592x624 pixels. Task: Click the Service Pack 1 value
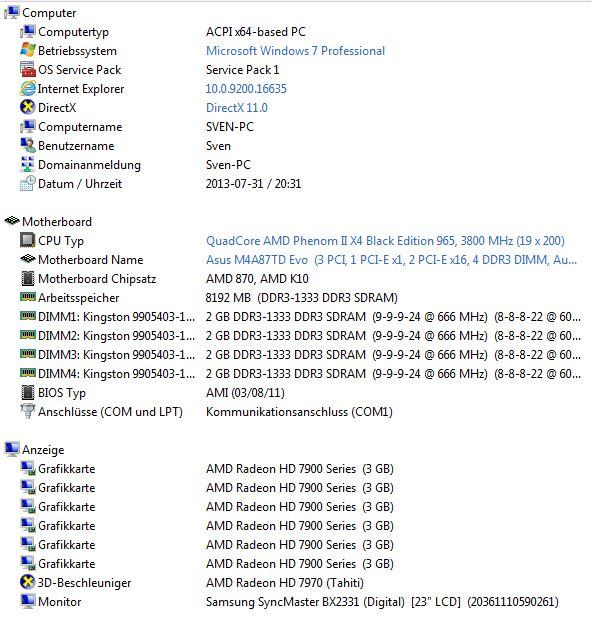coord(242,70)
